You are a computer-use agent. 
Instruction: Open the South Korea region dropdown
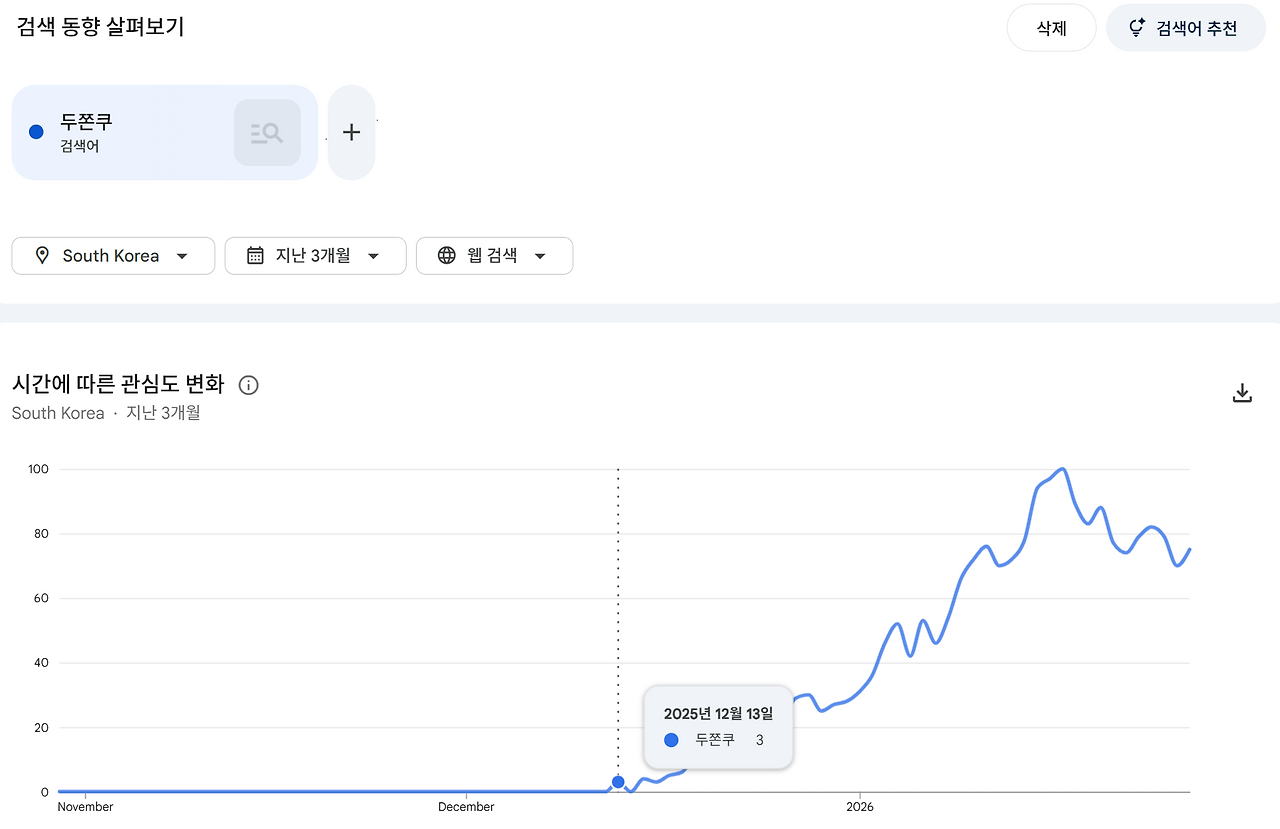click(113, 256)
